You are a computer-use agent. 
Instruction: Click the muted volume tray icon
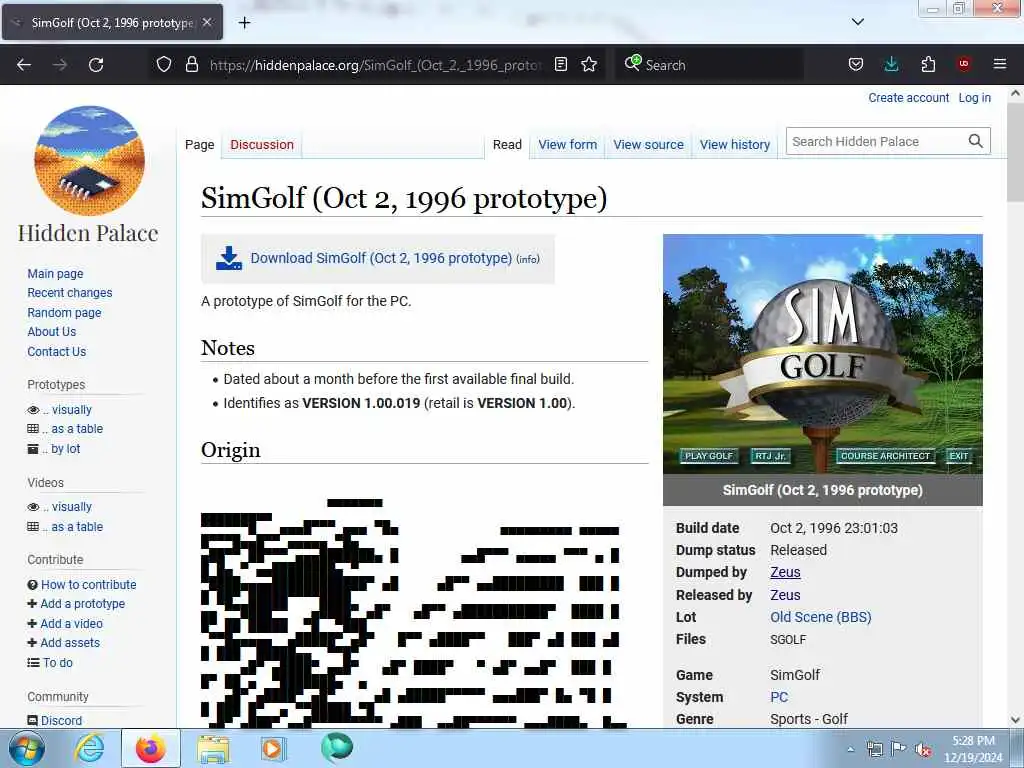[x=923, y=750]
